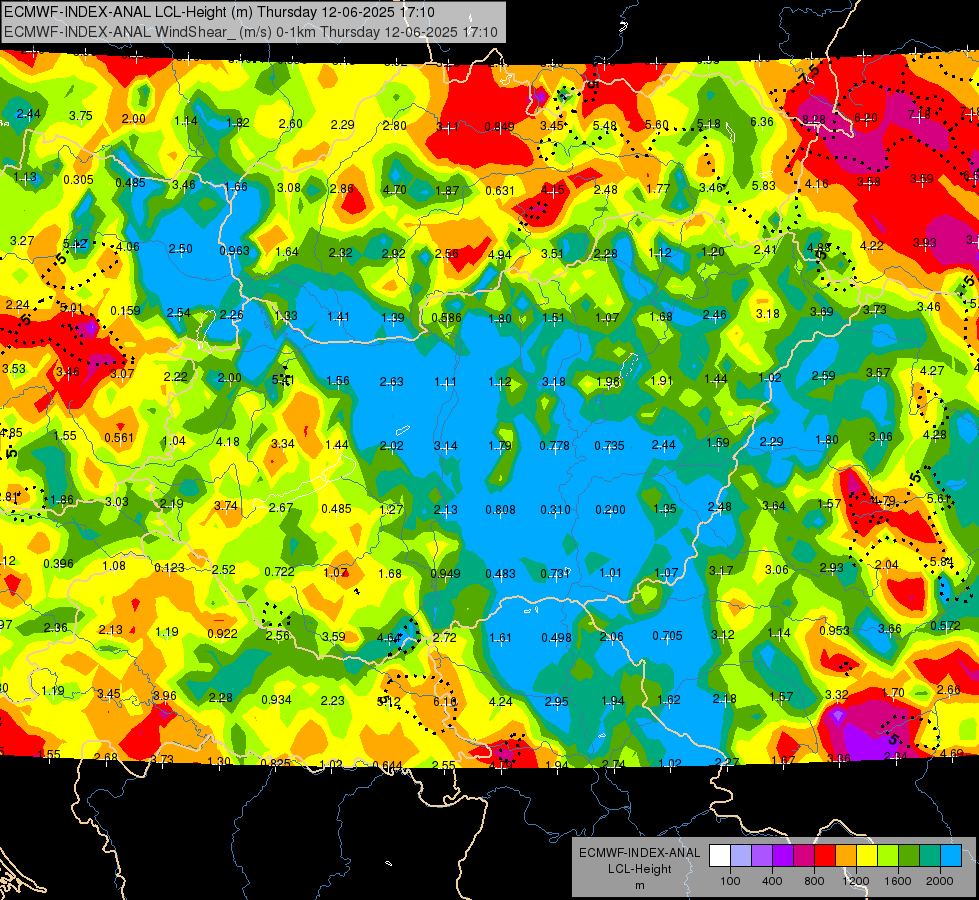979x900 pixels.
Task: Click the wind shear value '2.63'
Action: click(391, 381)
